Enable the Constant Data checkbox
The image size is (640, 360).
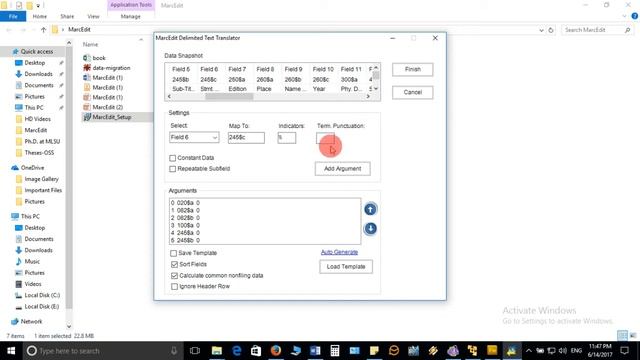coord(173,158)
